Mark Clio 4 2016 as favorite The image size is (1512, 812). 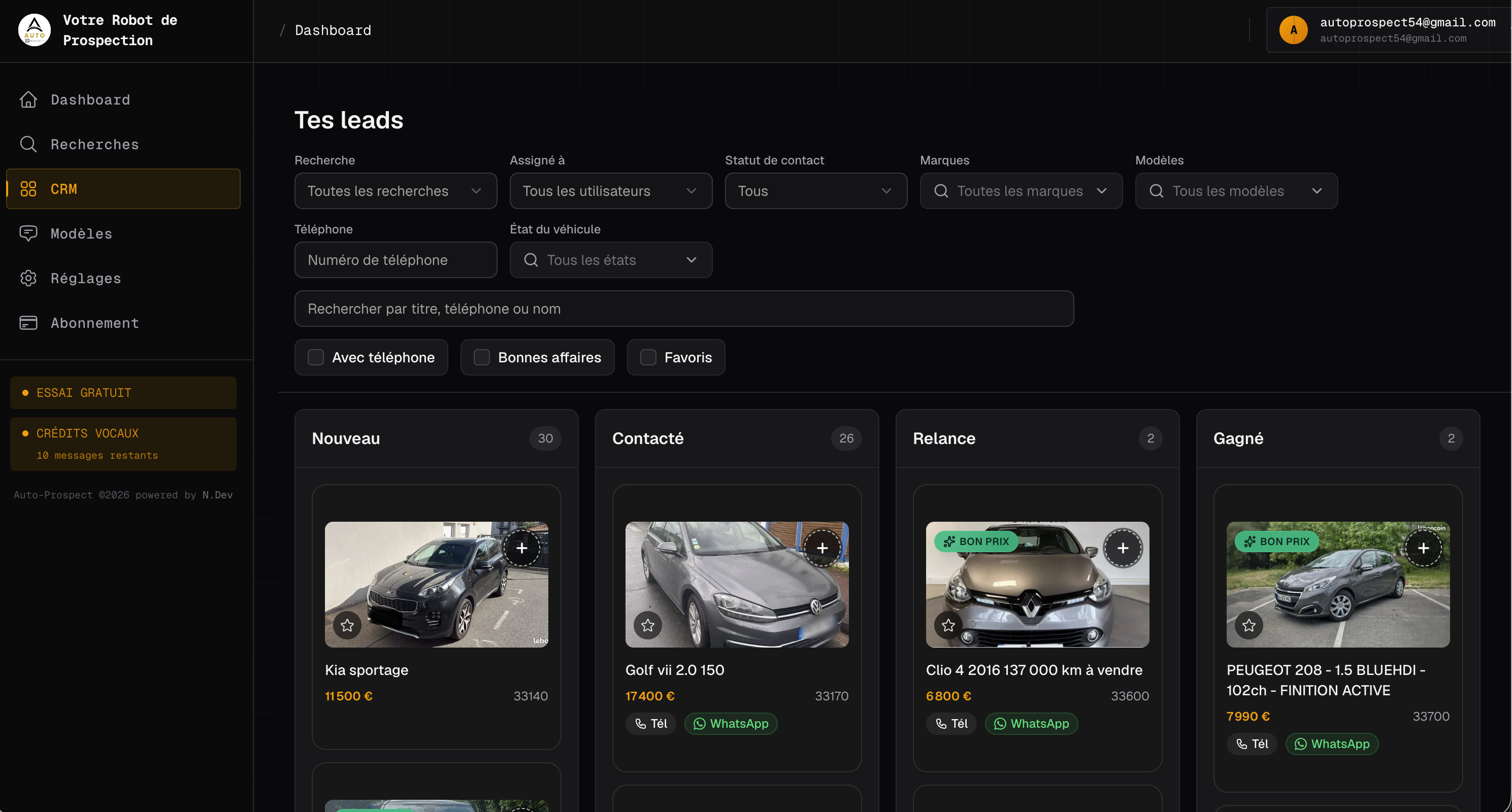click(948, 625)
